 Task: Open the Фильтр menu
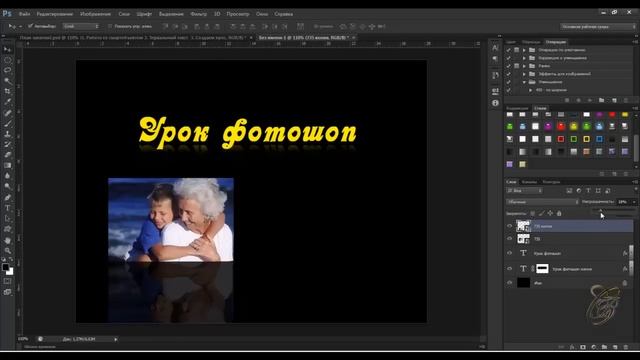point(199,14)
